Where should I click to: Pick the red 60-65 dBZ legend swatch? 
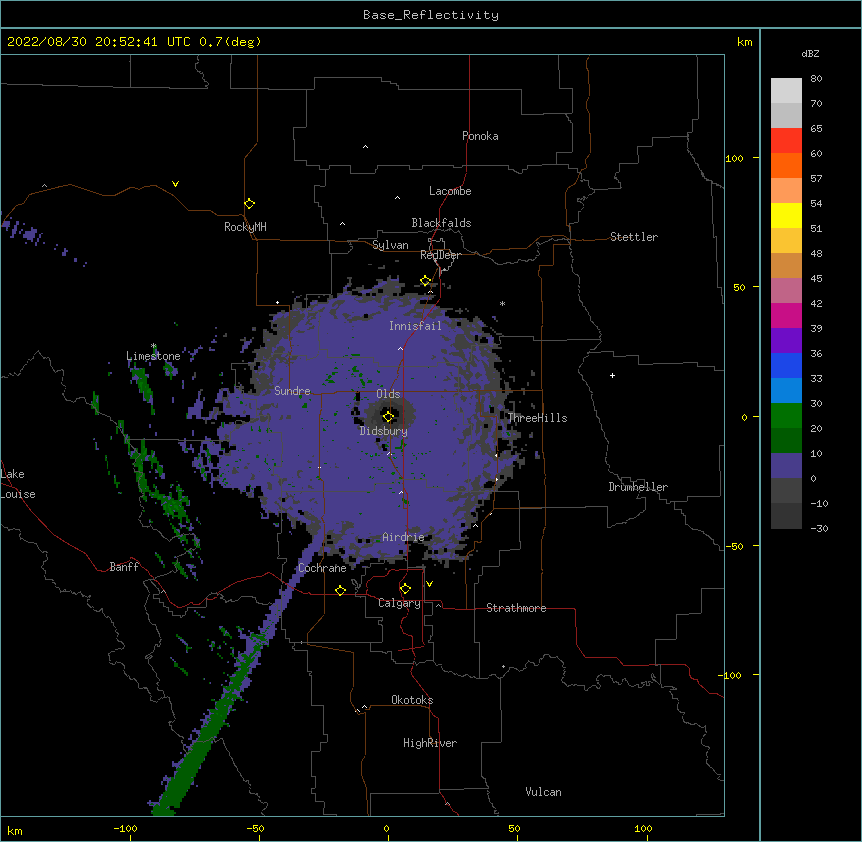[x=786, y=140]
